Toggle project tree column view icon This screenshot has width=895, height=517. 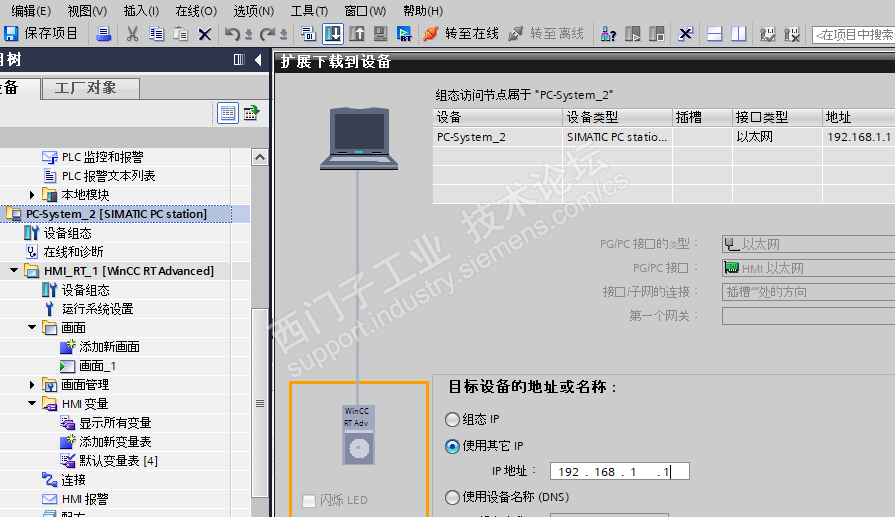click(239, 60)
